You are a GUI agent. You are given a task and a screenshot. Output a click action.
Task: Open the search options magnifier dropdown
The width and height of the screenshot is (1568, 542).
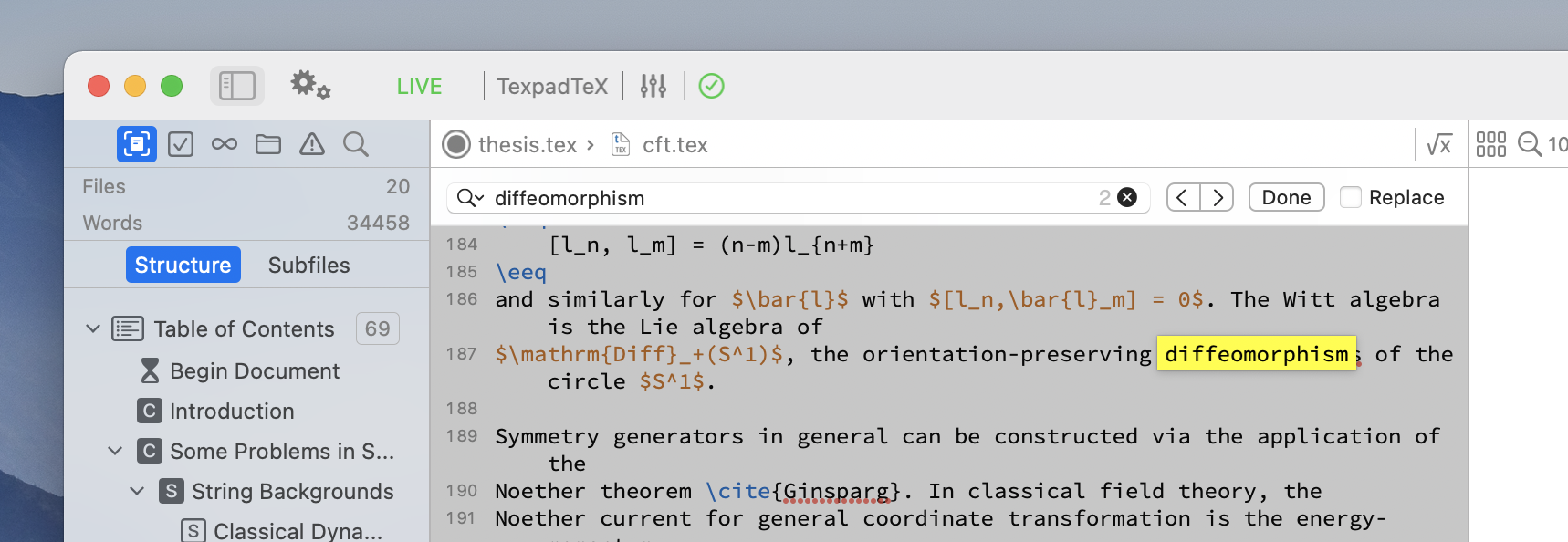pos(470,198)
